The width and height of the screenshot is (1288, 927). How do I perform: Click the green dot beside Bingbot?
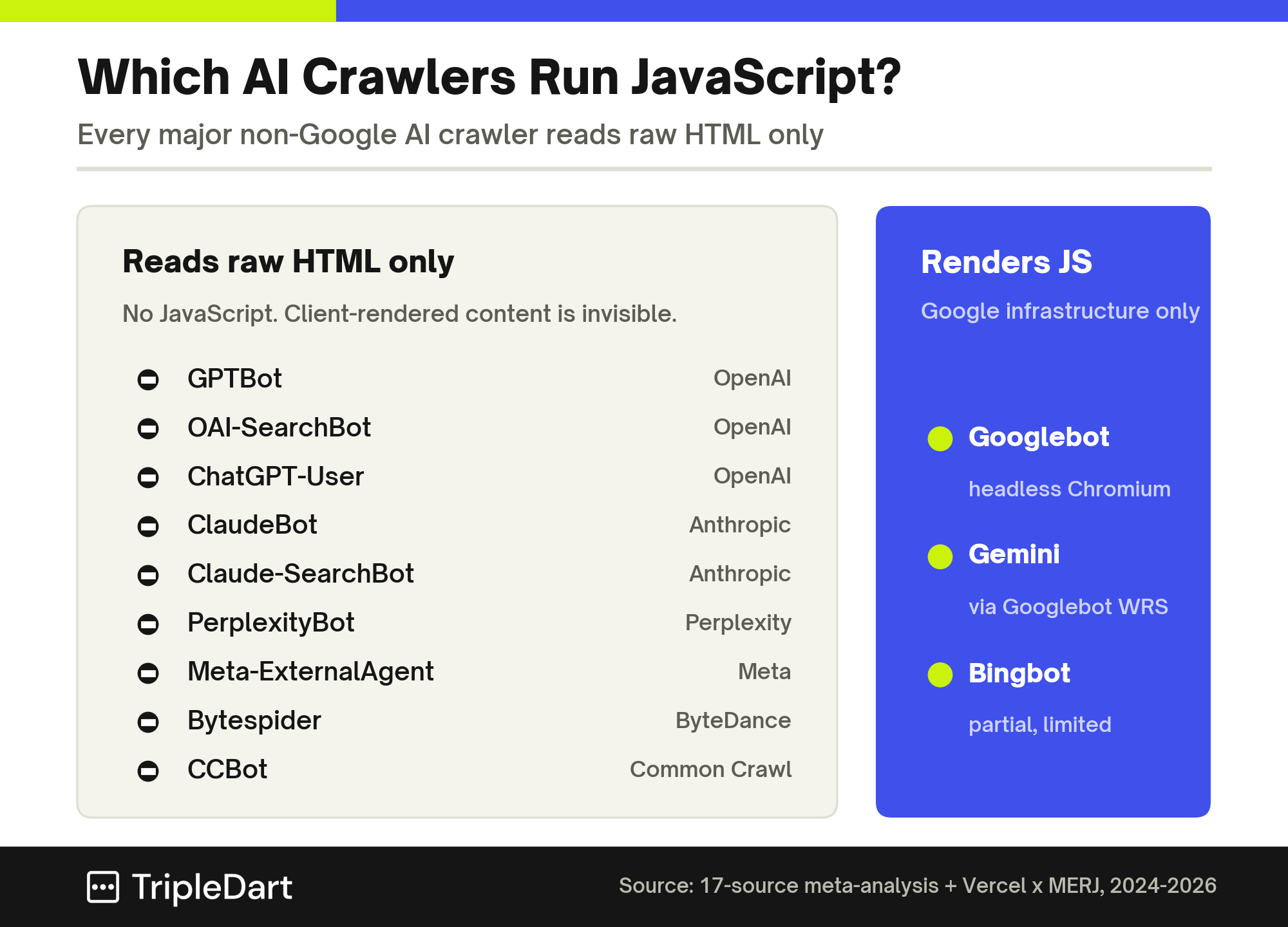[940, 675]
